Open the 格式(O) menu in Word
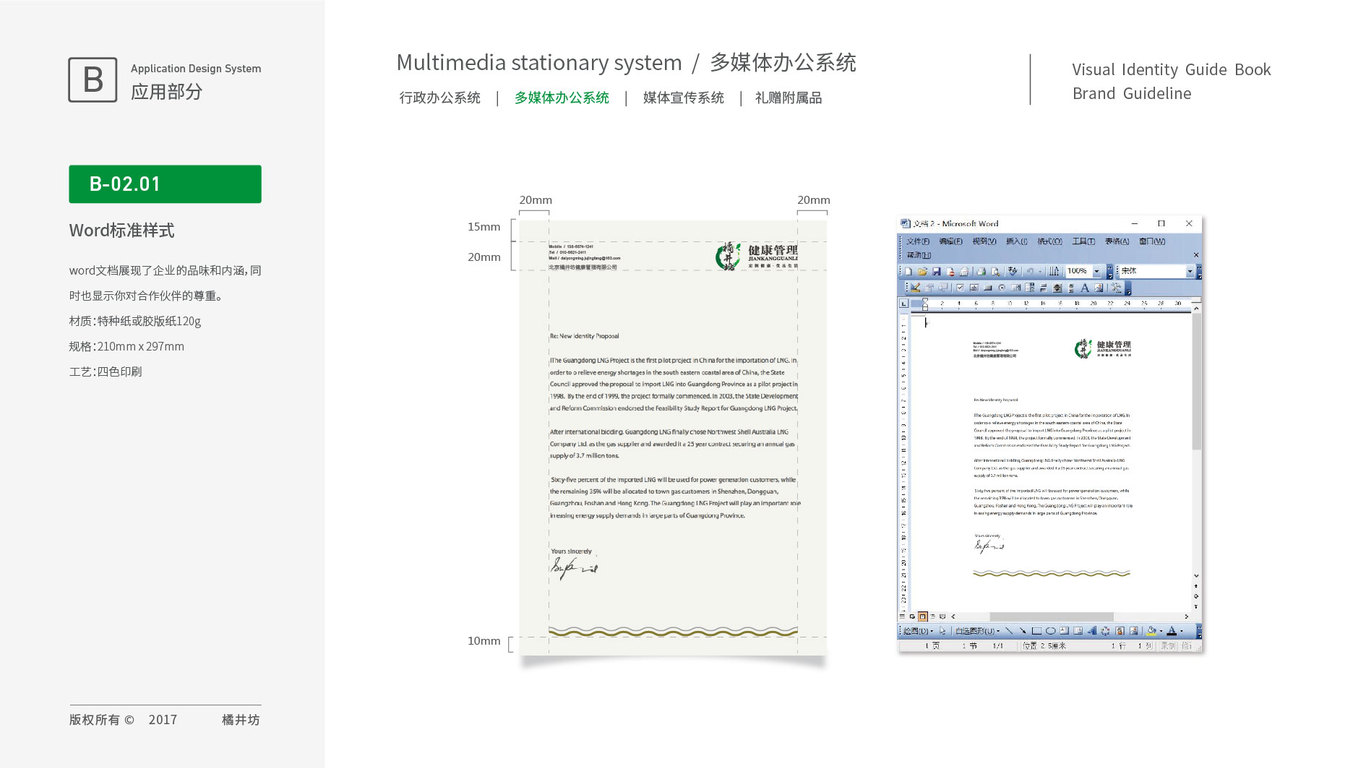Viewport: 1366px width, 768px height. [x=1050, y=241]
